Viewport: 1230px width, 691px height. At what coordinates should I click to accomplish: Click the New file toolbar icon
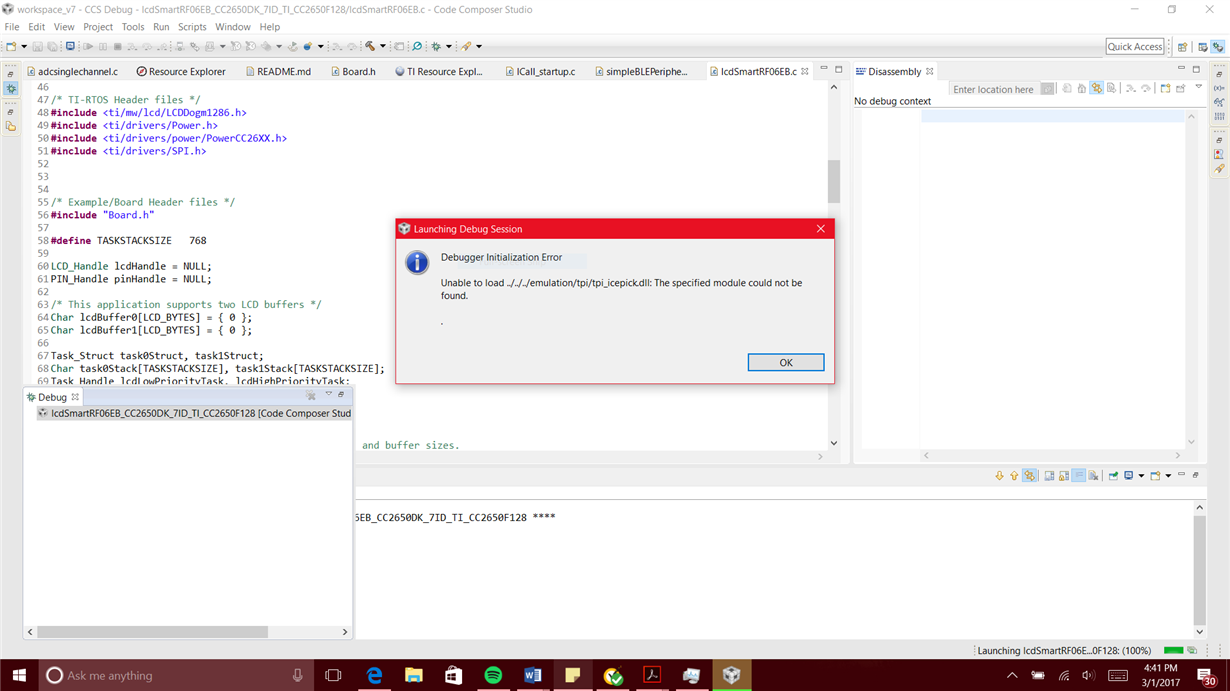10,46
